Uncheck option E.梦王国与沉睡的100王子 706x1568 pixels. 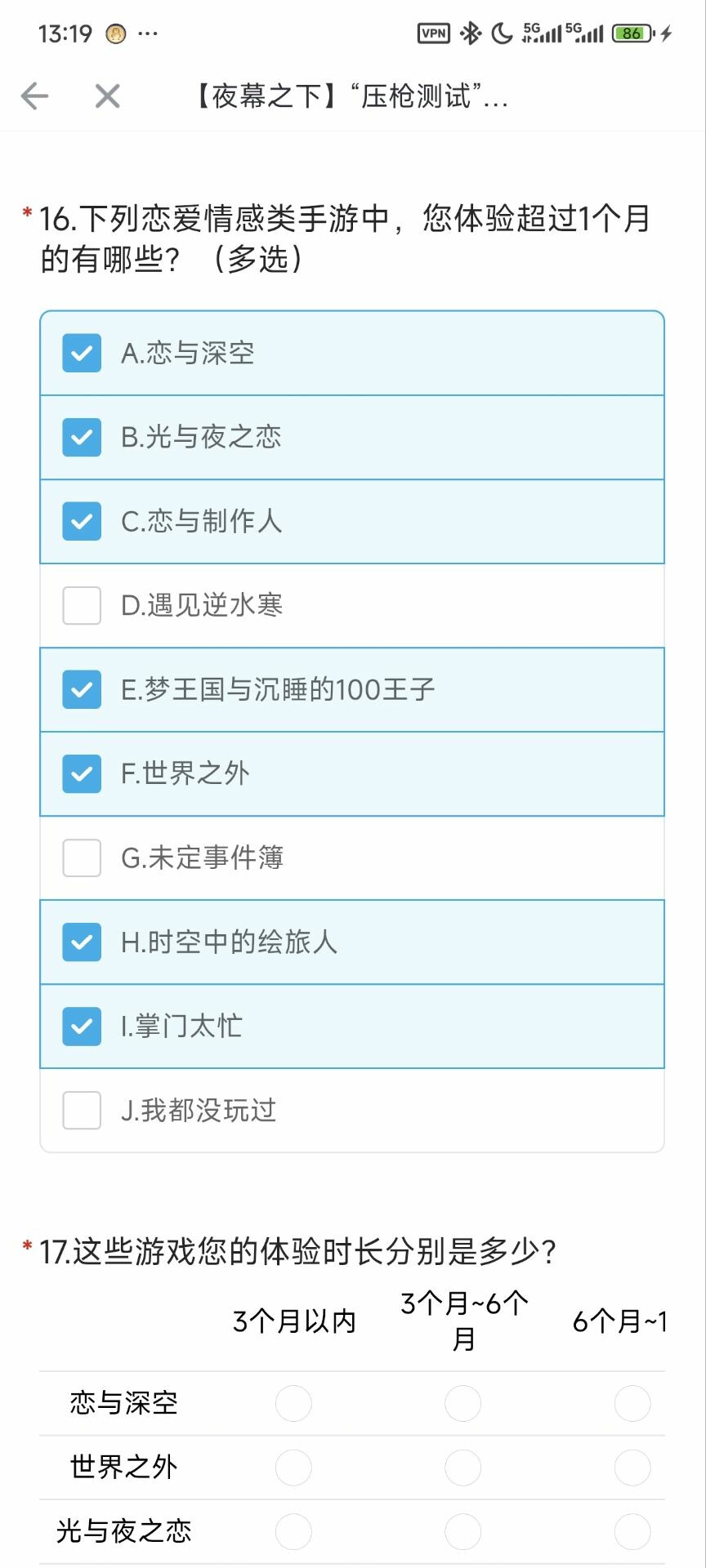click(x=82, y=689)
